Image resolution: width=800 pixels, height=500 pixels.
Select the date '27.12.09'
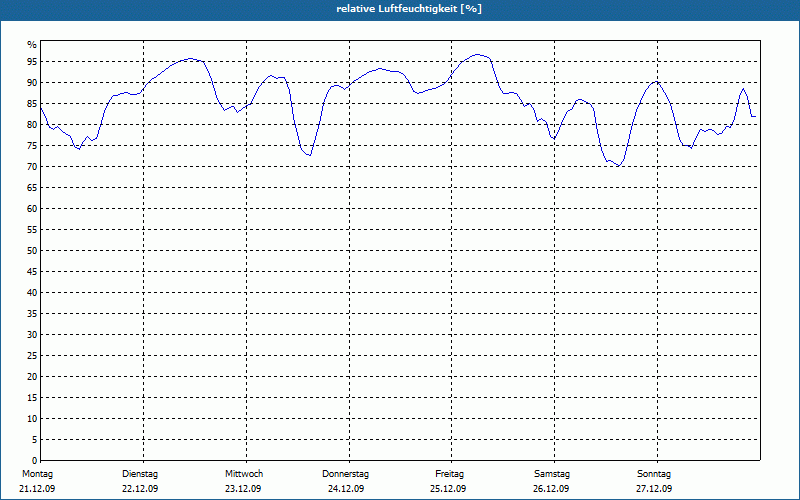pyautogui.click(x=654, y=489)
